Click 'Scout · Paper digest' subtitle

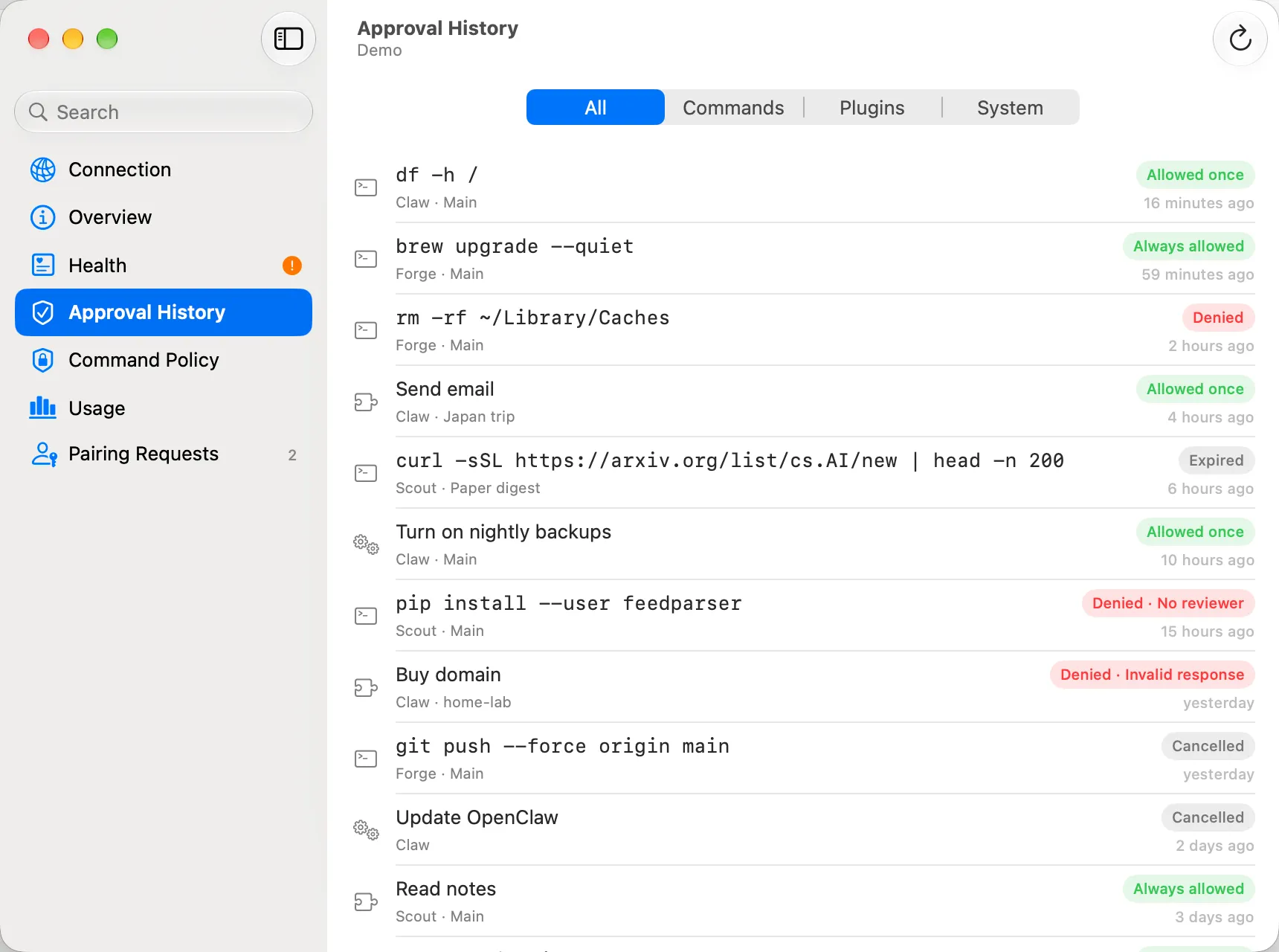point(468,488)
